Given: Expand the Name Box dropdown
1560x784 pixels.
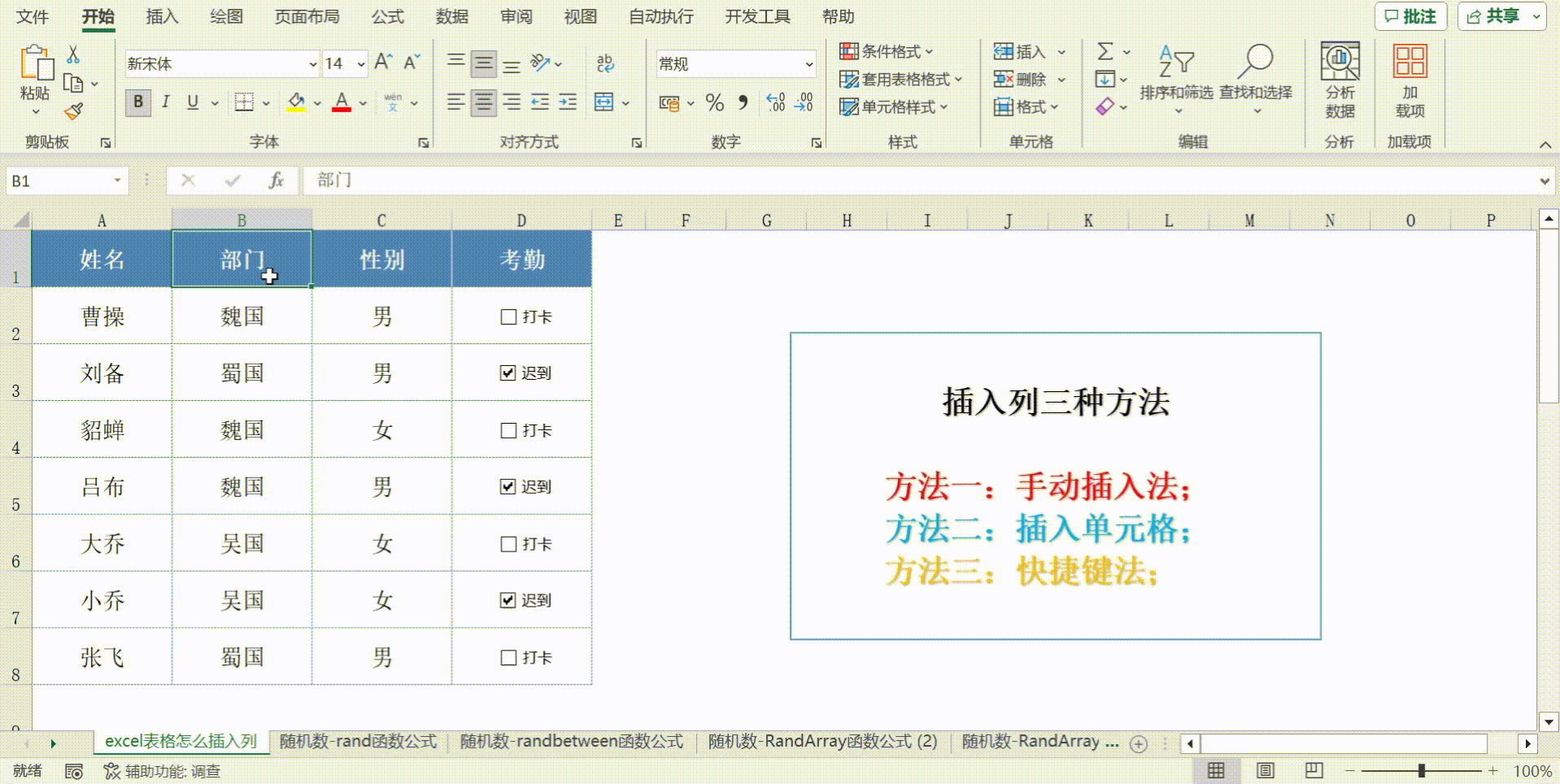Looking at the screenshot, I should (117, 181).
